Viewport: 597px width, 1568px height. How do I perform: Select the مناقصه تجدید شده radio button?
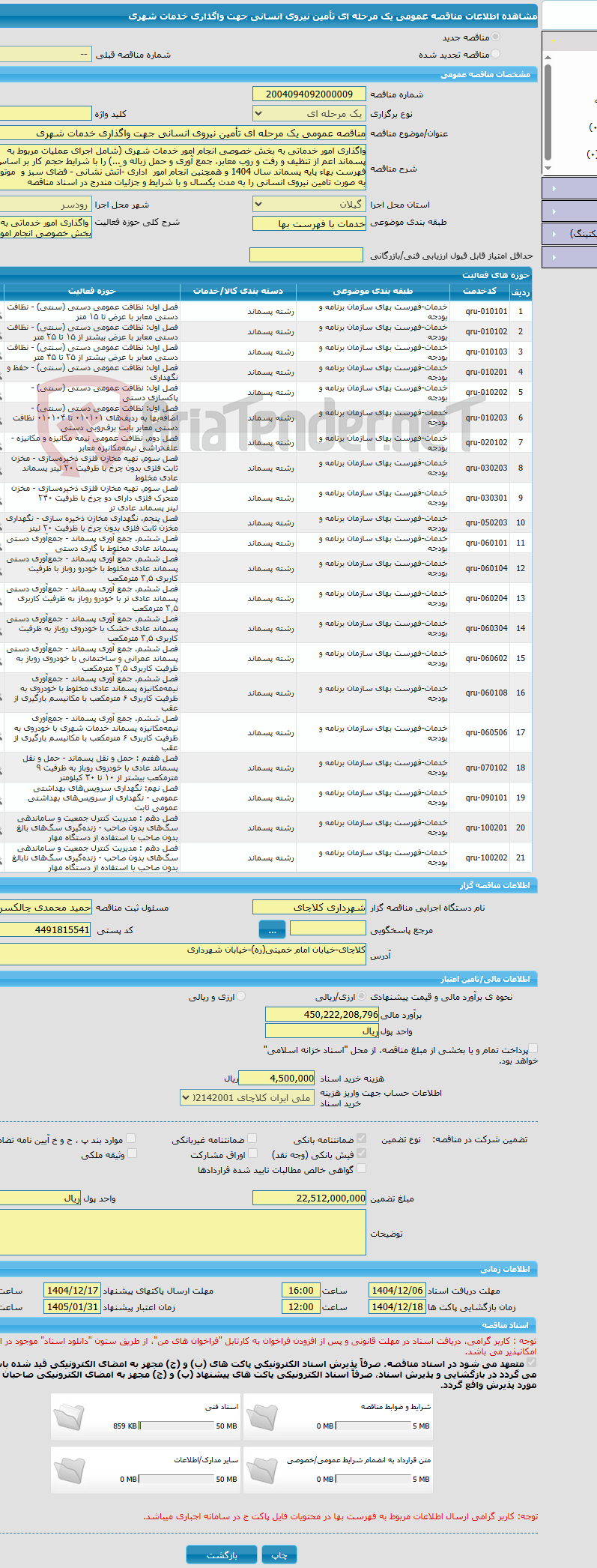click(495, 54)
